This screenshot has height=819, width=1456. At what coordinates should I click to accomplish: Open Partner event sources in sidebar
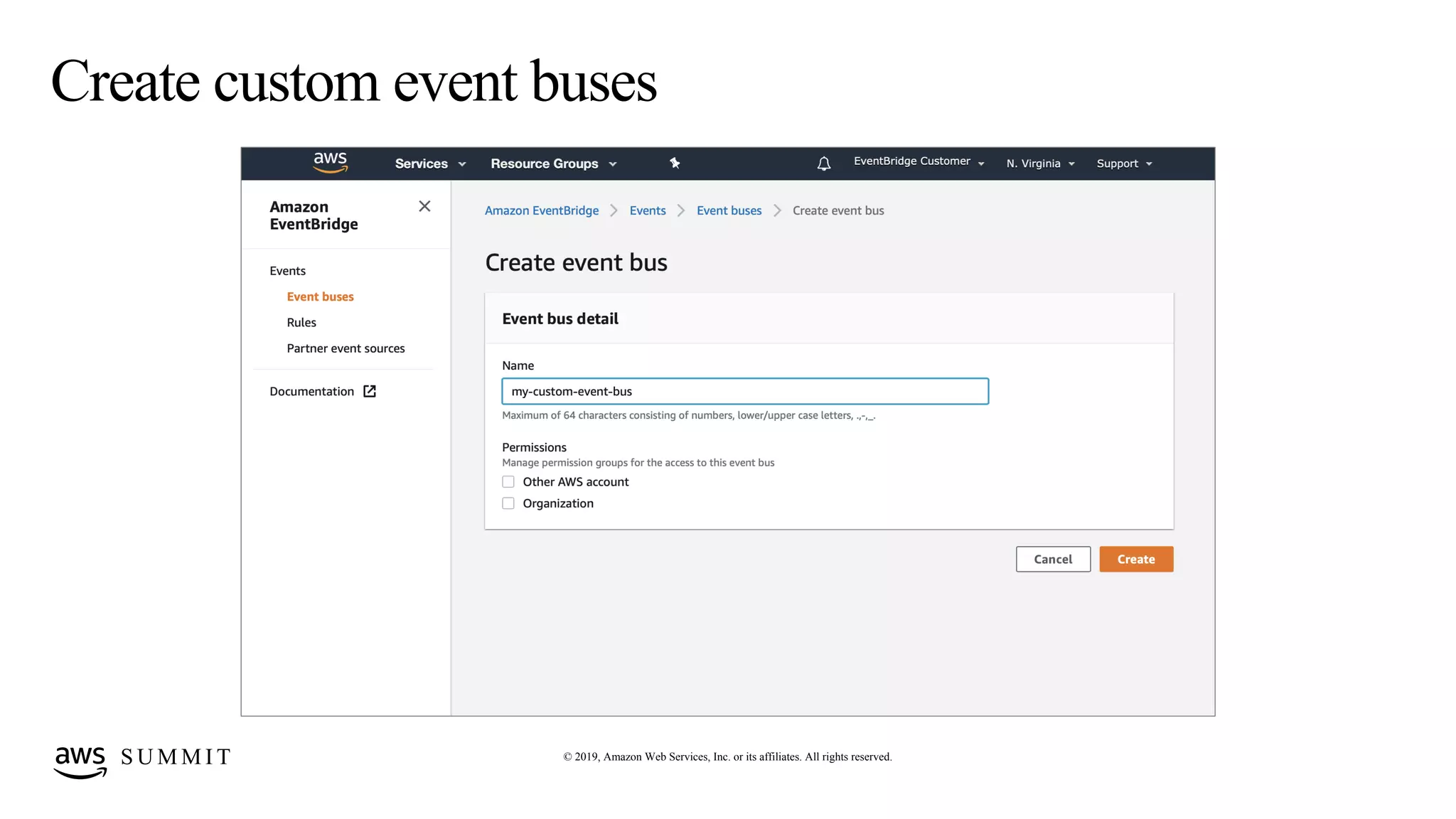coord(346,348)
